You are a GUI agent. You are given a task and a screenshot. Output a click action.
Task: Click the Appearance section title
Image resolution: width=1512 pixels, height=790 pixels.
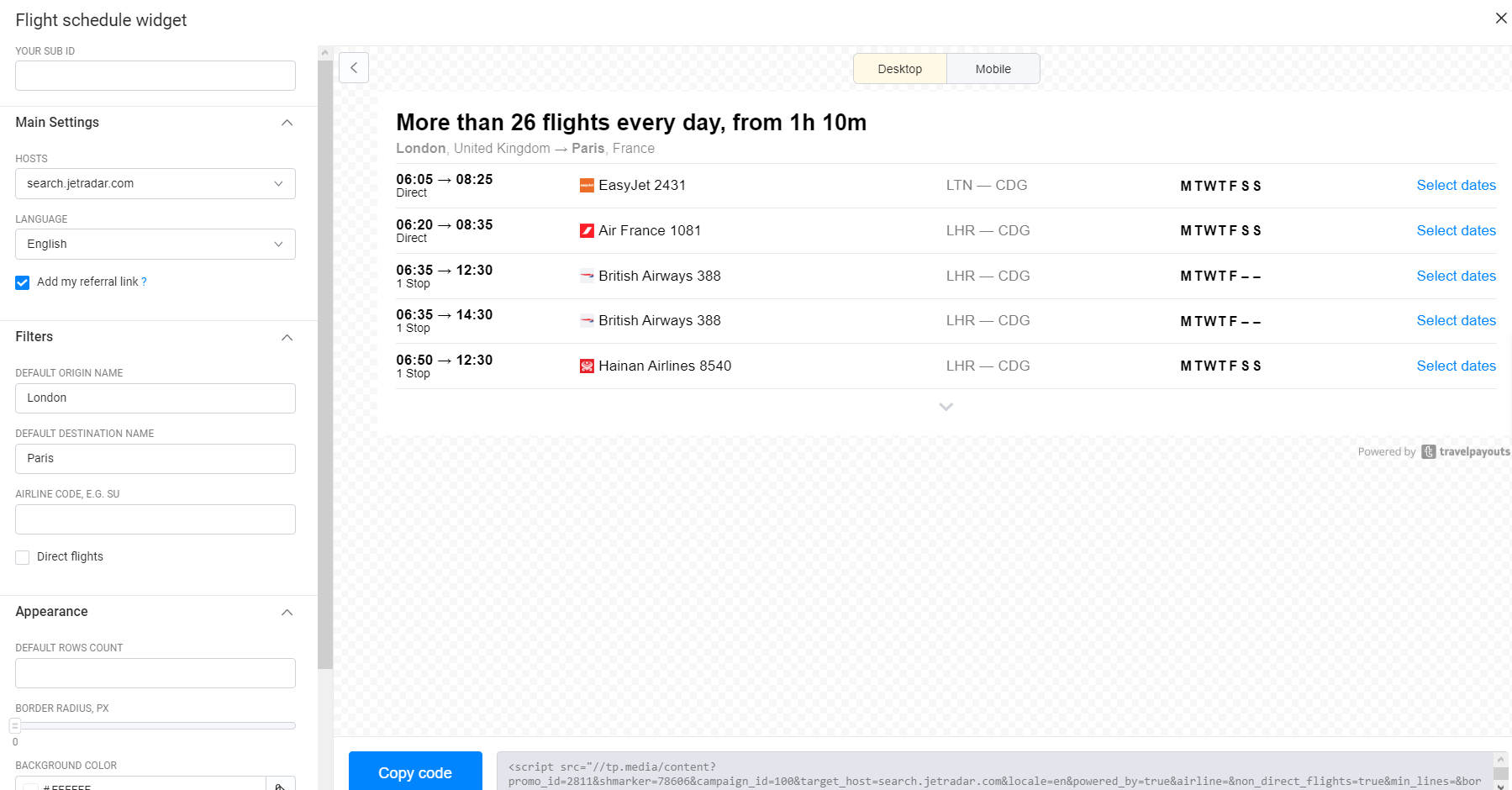(51, 612)
